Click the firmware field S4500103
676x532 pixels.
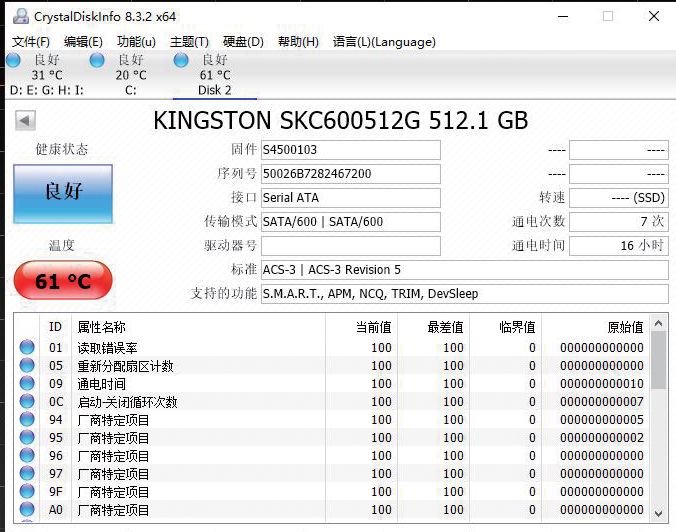point(351,150)
